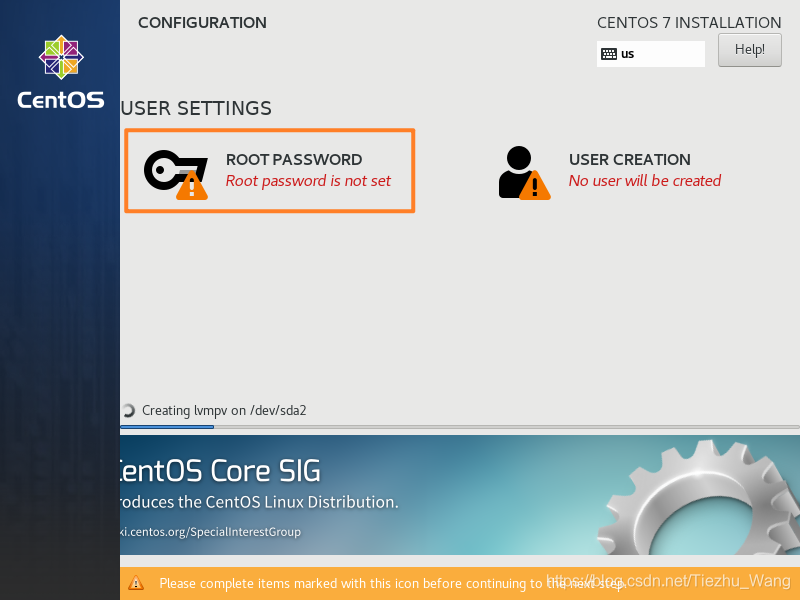
Task: Click the gear graphic in banner
Action: [x=699, y=497]
